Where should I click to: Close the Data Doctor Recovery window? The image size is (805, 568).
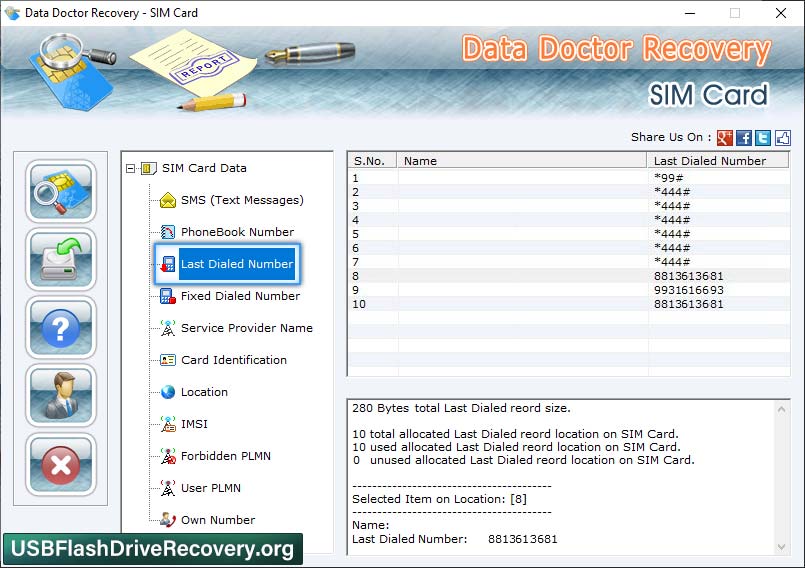[x=781, y=13]
